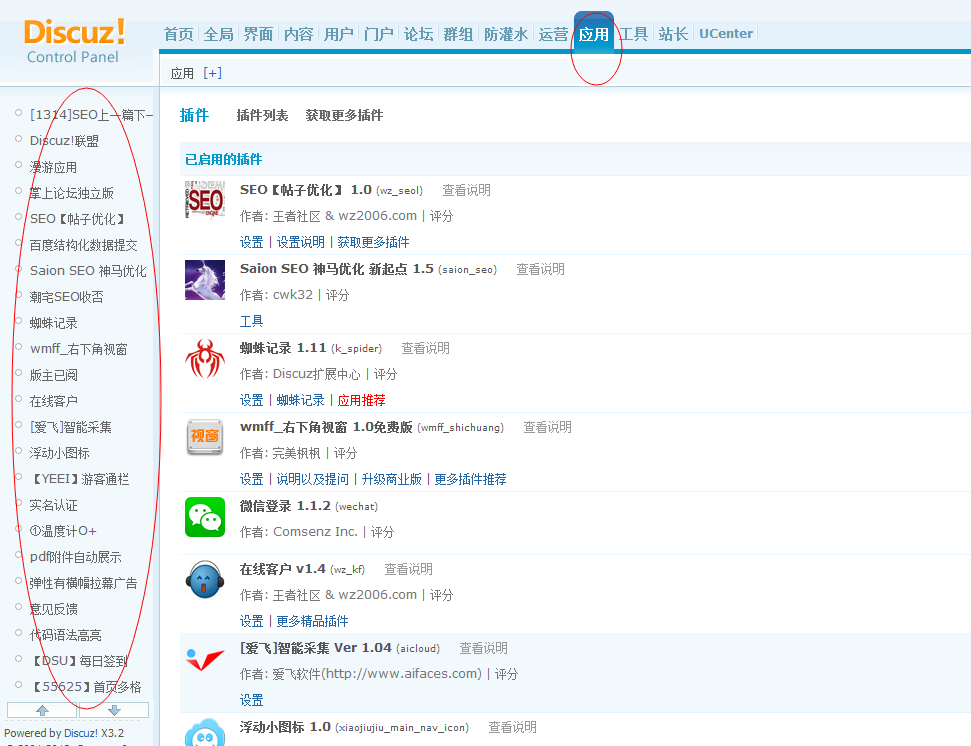This screenshot has width=971, height=746.
Task: Click the sidebar scroll-down arrow button
Action: tap(114, 710)
